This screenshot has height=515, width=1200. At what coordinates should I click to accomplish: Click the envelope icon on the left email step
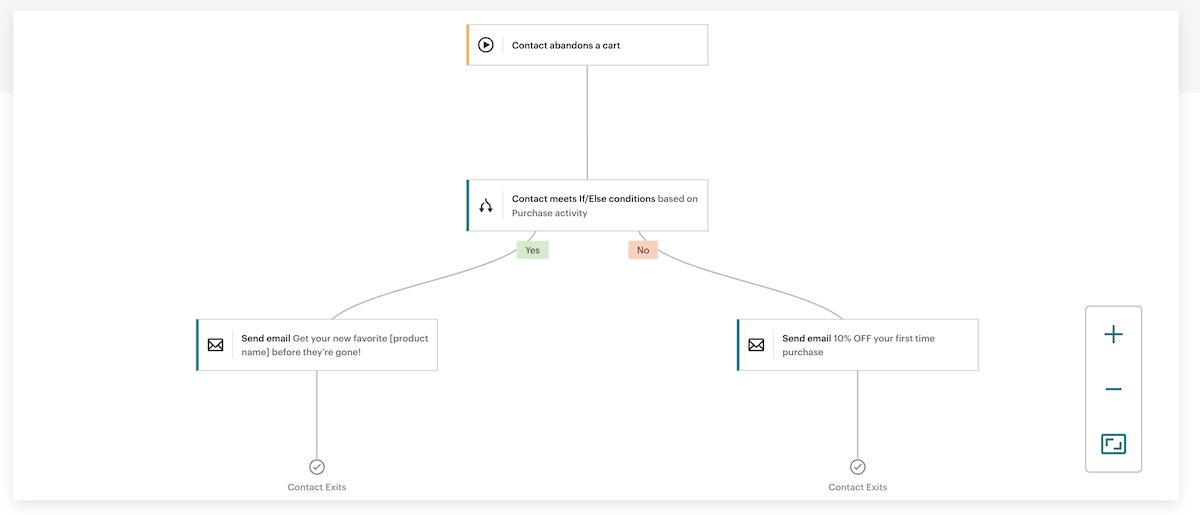pos(216,345)
